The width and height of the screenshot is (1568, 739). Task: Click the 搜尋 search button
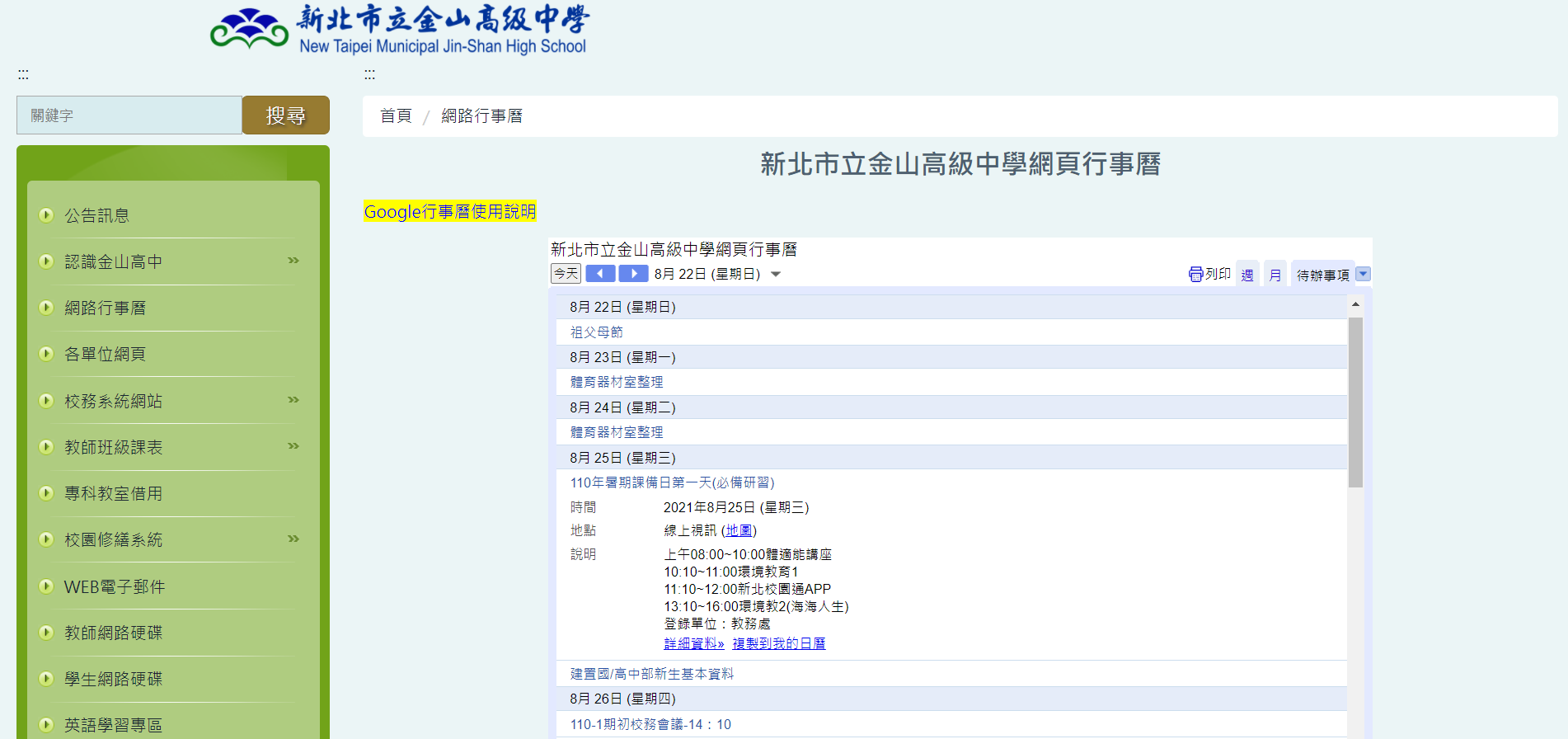(x=286, y=115)
